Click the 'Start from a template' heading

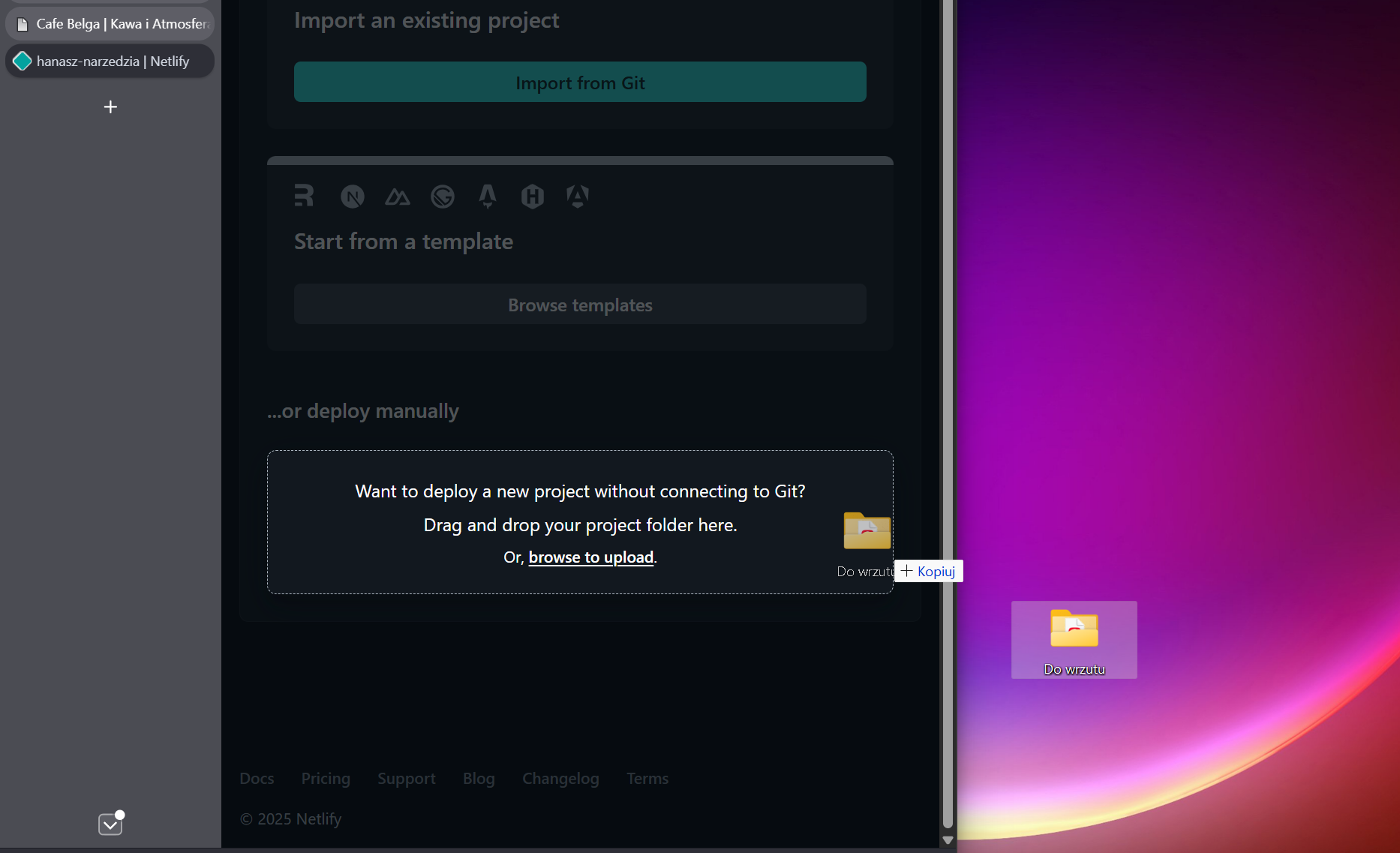coord(404,242)
